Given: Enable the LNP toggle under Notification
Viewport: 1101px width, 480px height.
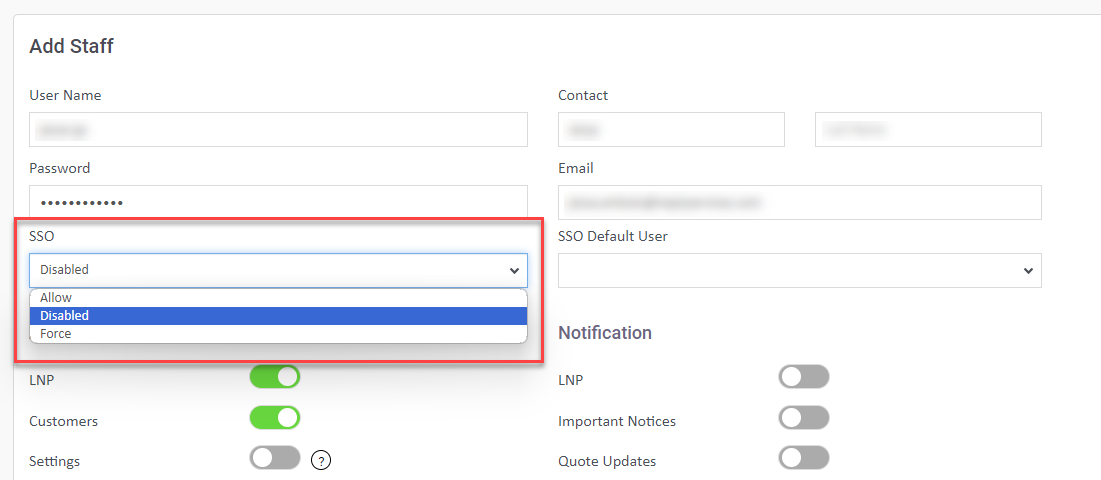Looking at the screenshot, I should 803,377.
